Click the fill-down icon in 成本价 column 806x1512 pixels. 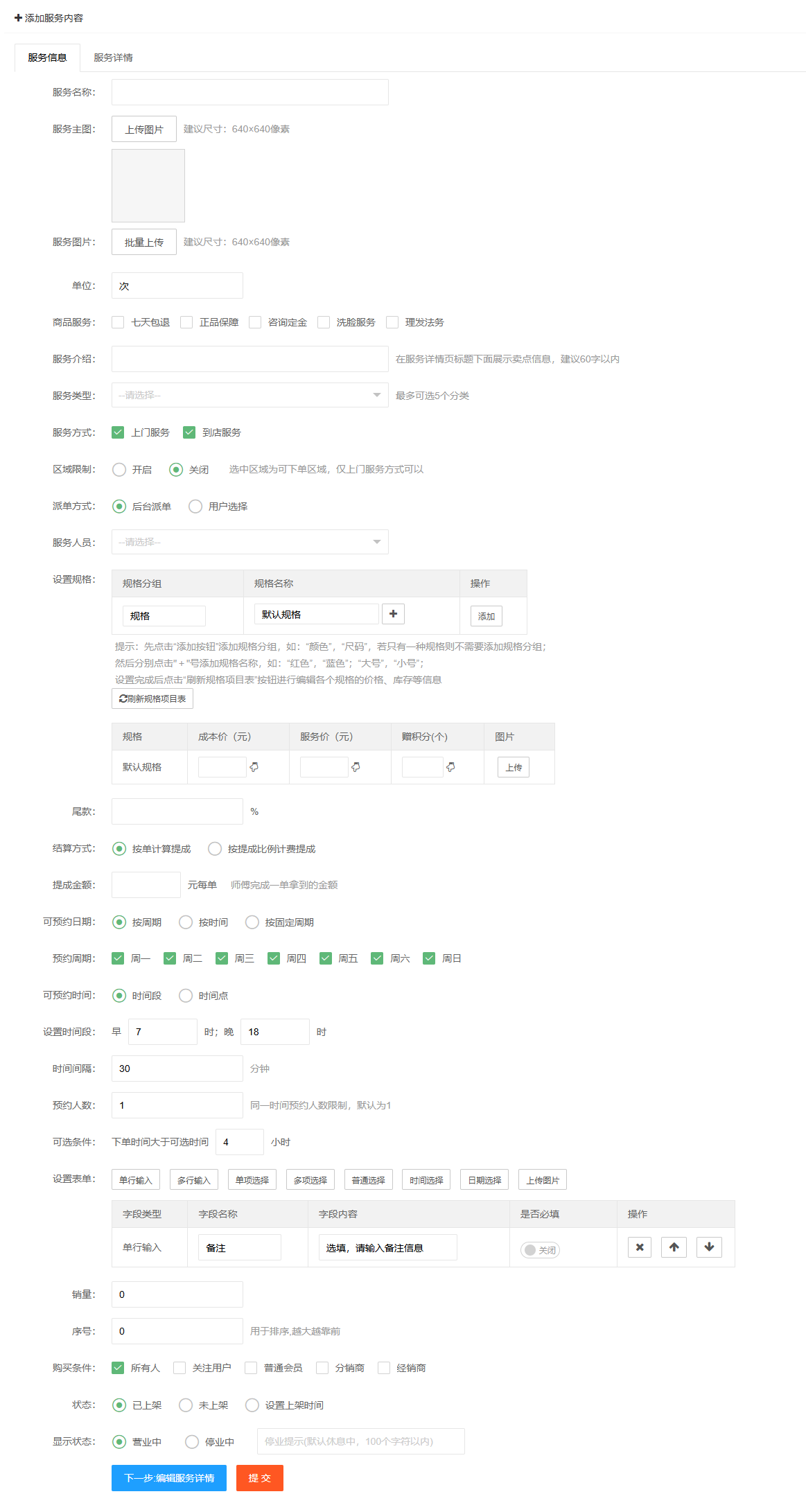254,767
